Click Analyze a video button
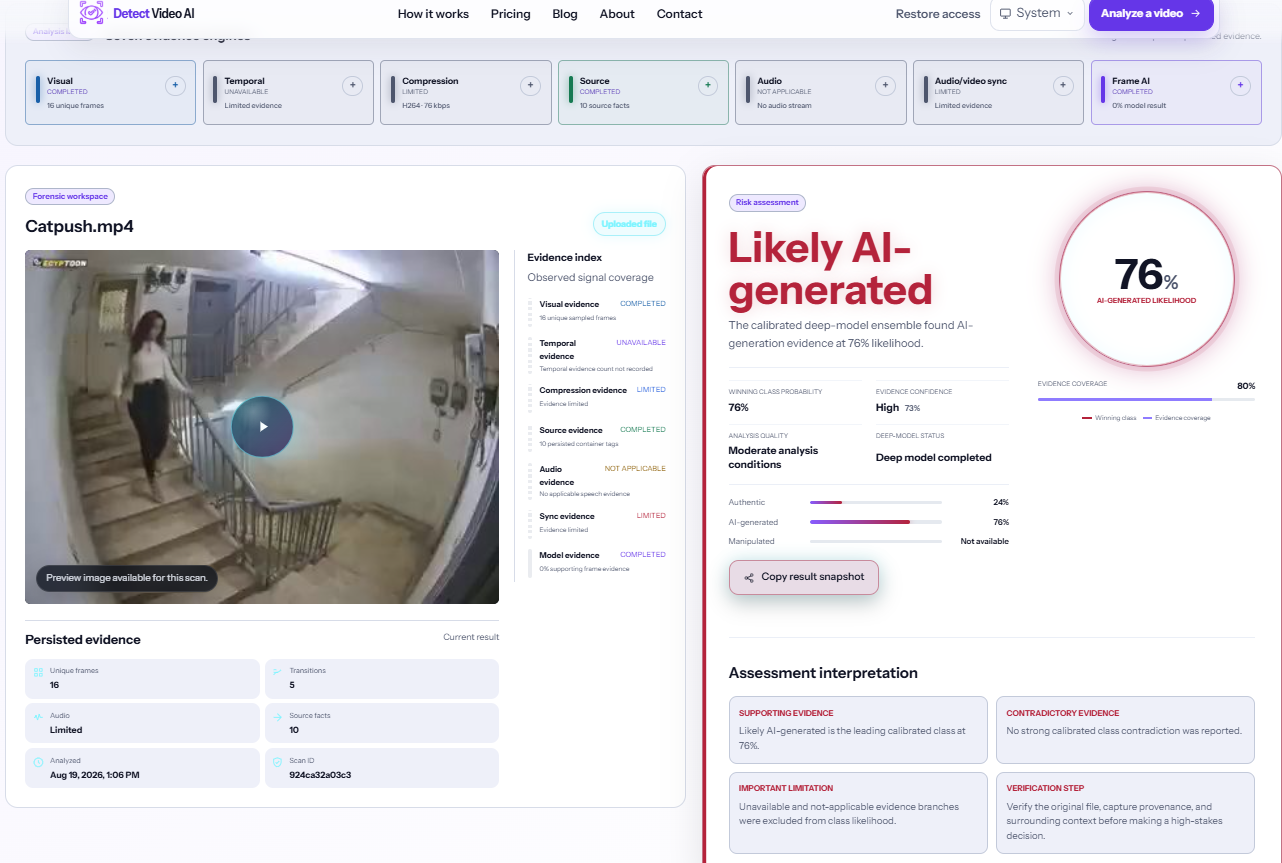Image resolution: width=1282 pixels, height=863 pixels. (1151, 14)
